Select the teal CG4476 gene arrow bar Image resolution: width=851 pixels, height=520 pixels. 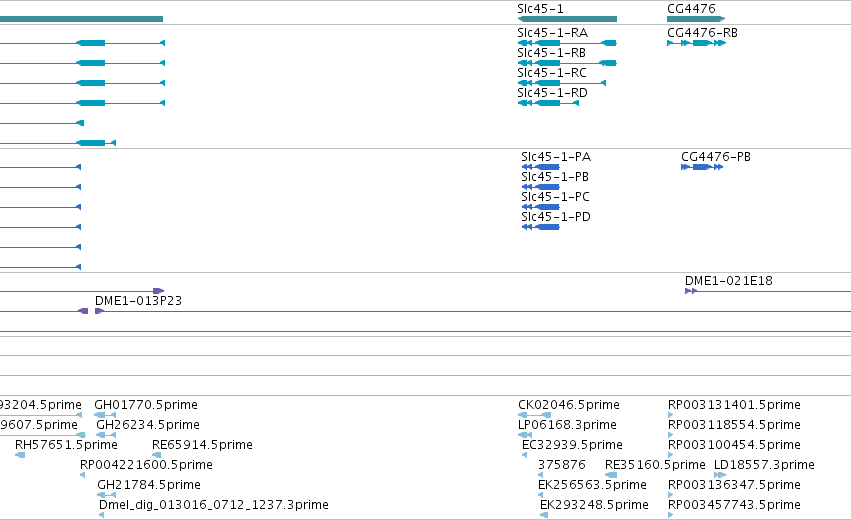click(696, 19)
